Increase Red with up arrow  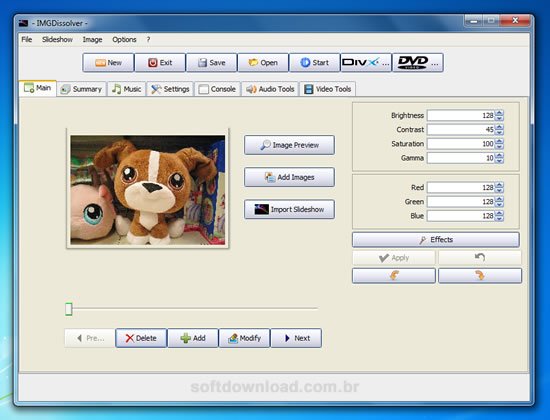[x=499, y=185]
